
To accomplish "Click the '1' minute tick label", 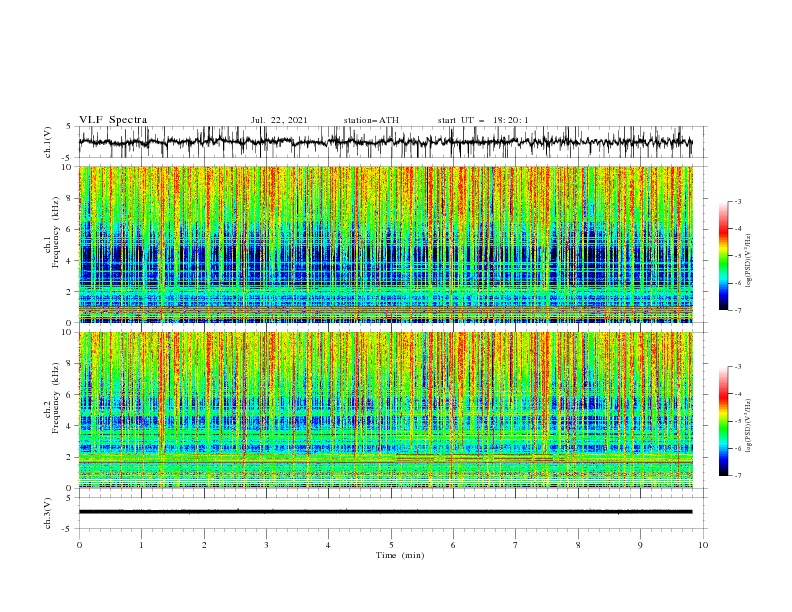I will point(141,545).
